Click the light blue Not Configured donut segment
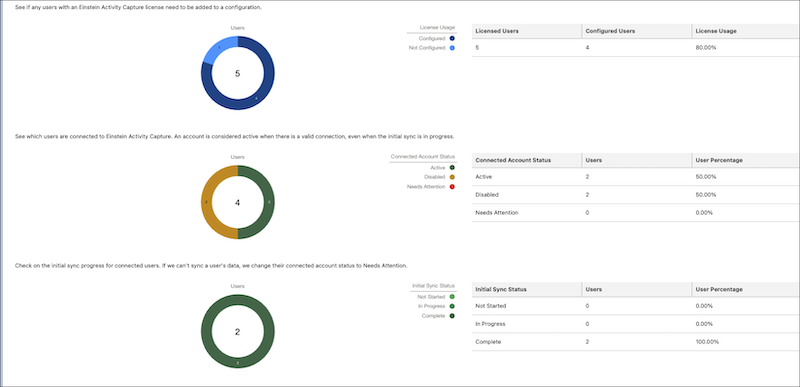This screenshot has height=387, width=800. pyautogui.click(x=219, y=47)
